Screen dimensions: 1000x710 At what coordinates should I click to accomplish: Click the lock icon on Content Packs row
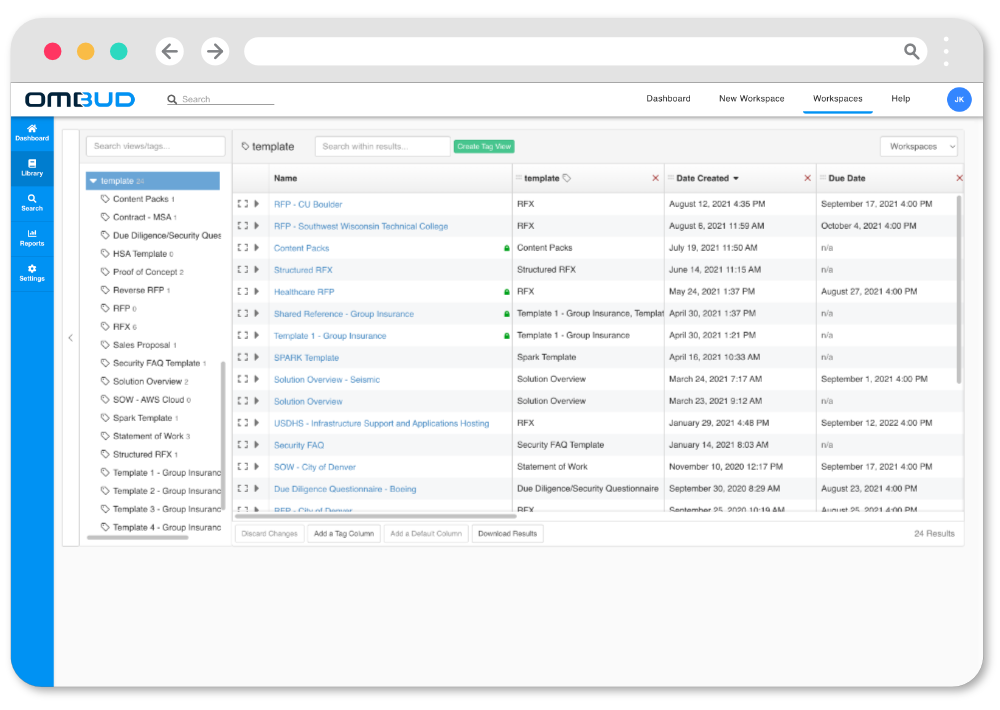(506, 248)
